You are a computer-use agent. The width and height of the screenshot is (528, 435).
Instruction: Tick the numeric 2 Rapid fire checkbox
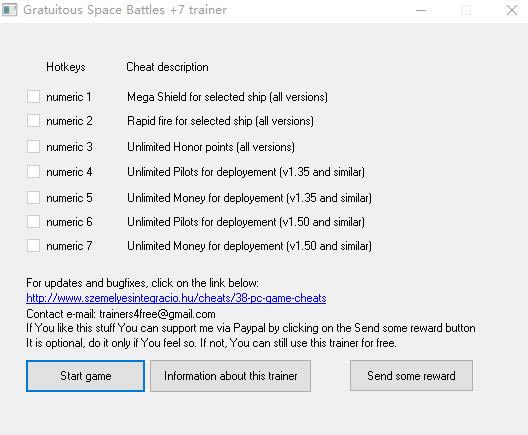(33, 121)
